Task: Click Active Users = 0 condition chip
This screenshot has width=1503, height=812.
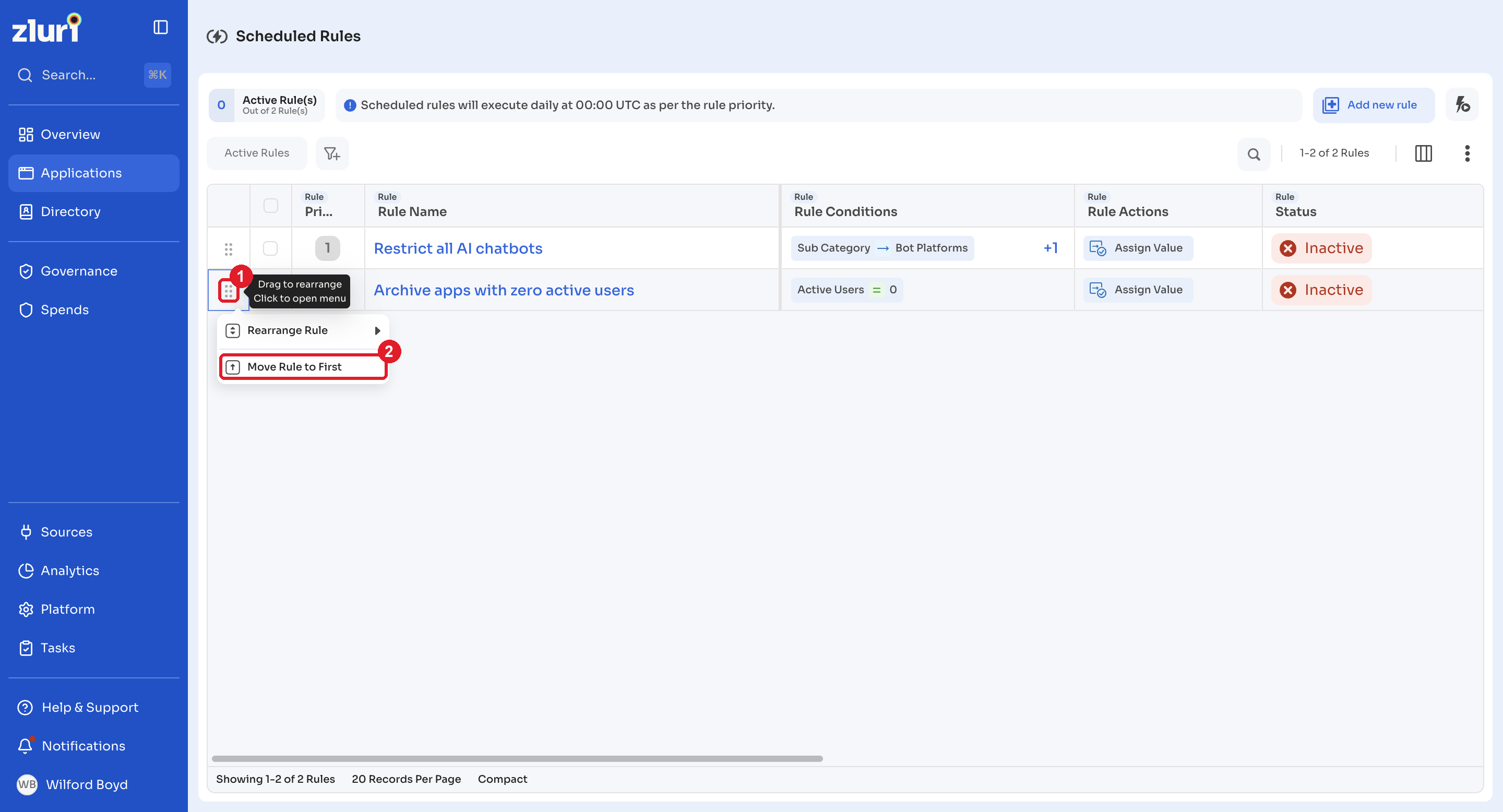Action: [846, 290]
